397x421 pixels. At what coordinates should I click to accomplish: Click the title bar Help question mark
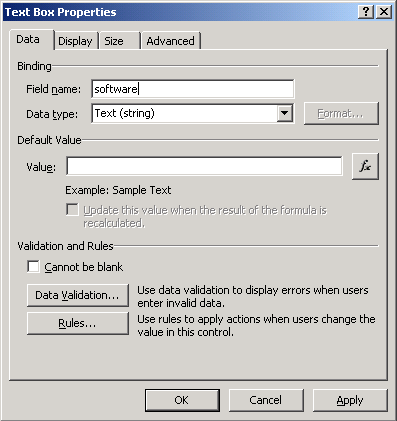(366, 12)
